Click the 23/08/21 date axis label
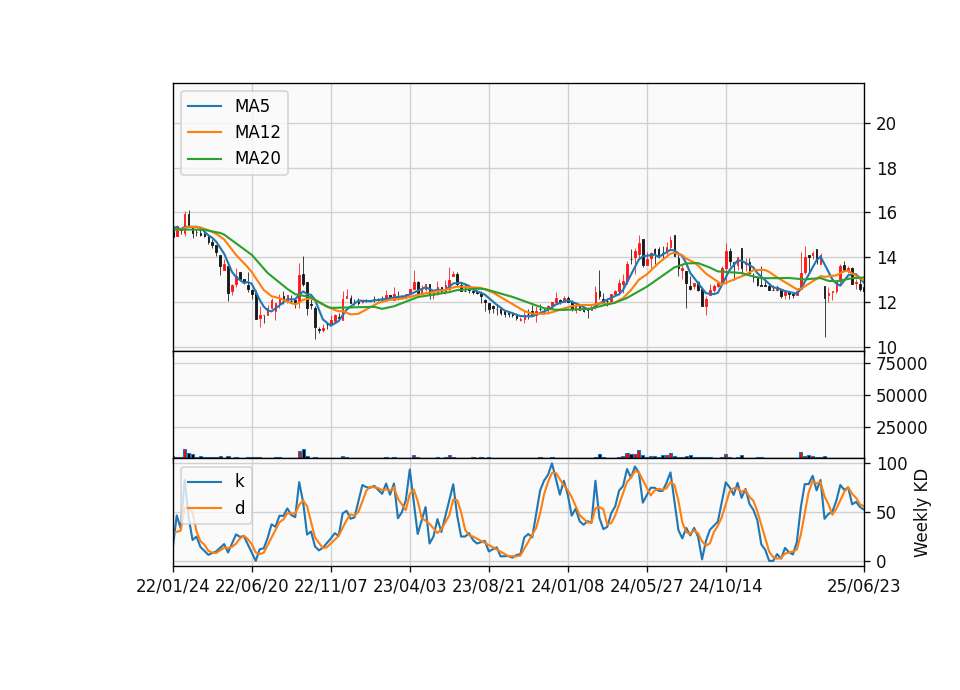The image size is (960, 690). (x=489, y=586)
